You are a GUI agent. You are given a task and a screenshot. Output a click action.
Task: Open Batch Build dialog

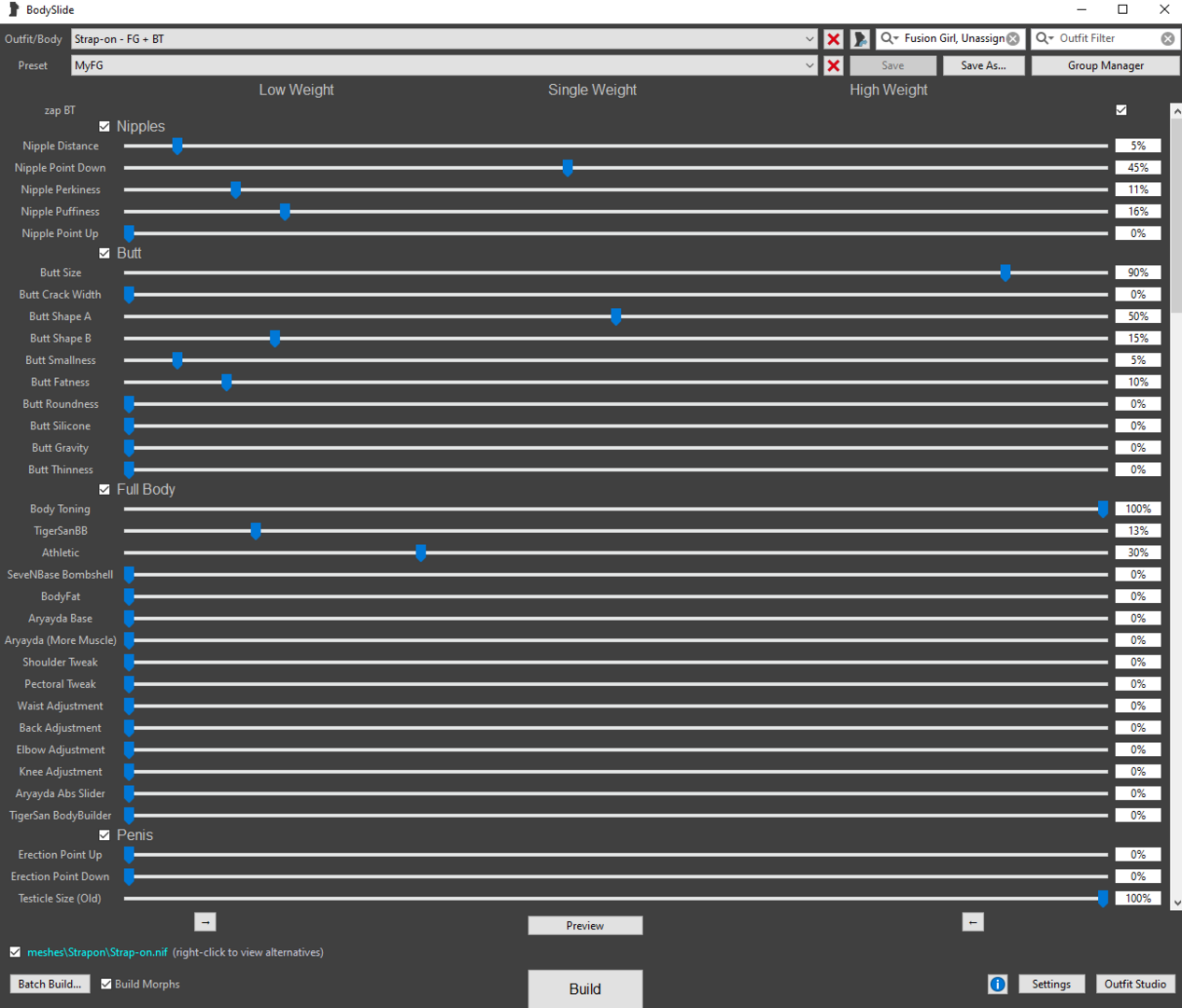click(49, 984)
